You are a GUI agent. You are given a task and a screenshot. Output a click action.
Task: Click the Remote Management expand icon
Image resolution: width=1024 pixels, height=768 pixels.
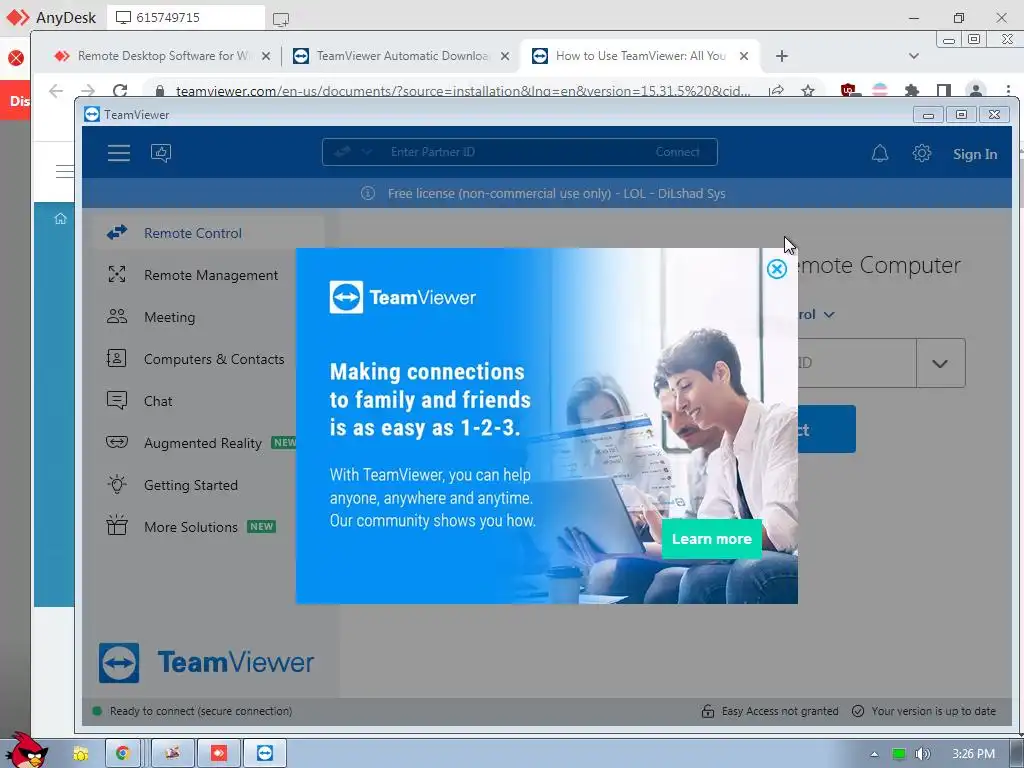click(x=117, y=274)
